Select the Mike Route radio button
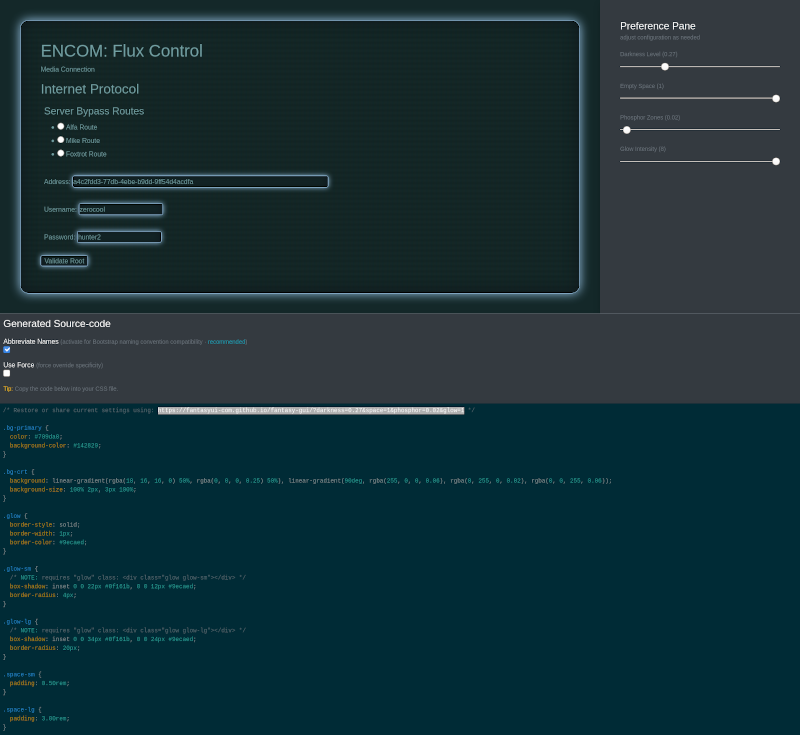The image size is (800, 735). 61,140
